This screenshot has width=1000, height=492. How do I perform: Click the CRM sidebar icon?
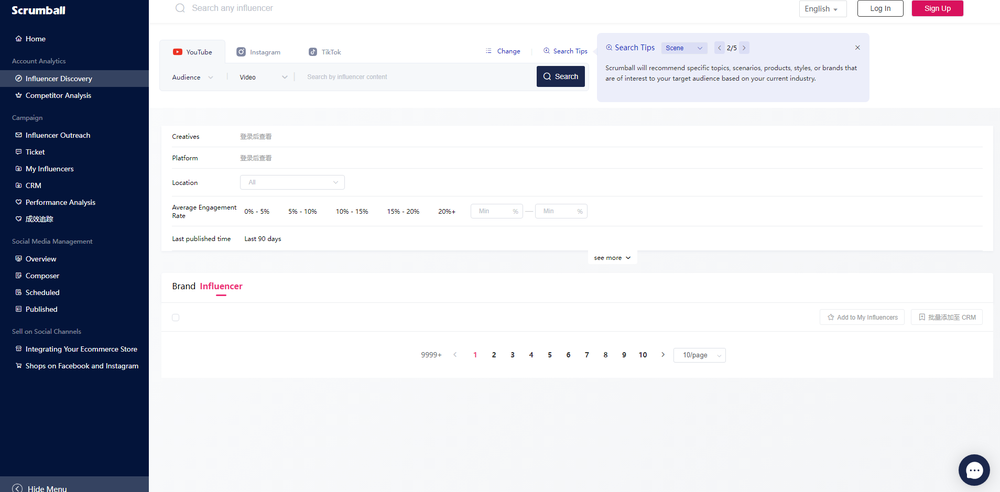[18, 186]
